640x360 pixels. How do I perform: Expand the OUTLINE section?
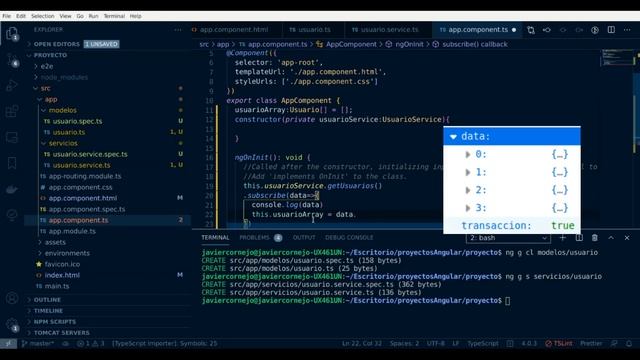108,300
